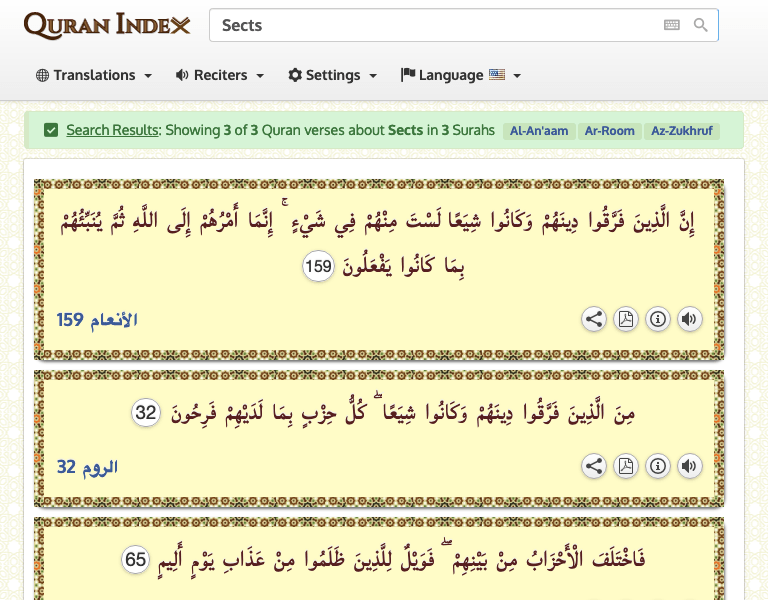Select the Ar-Room surah tag
The width and height of the screenshot is (768, 600).
point(610,131)
